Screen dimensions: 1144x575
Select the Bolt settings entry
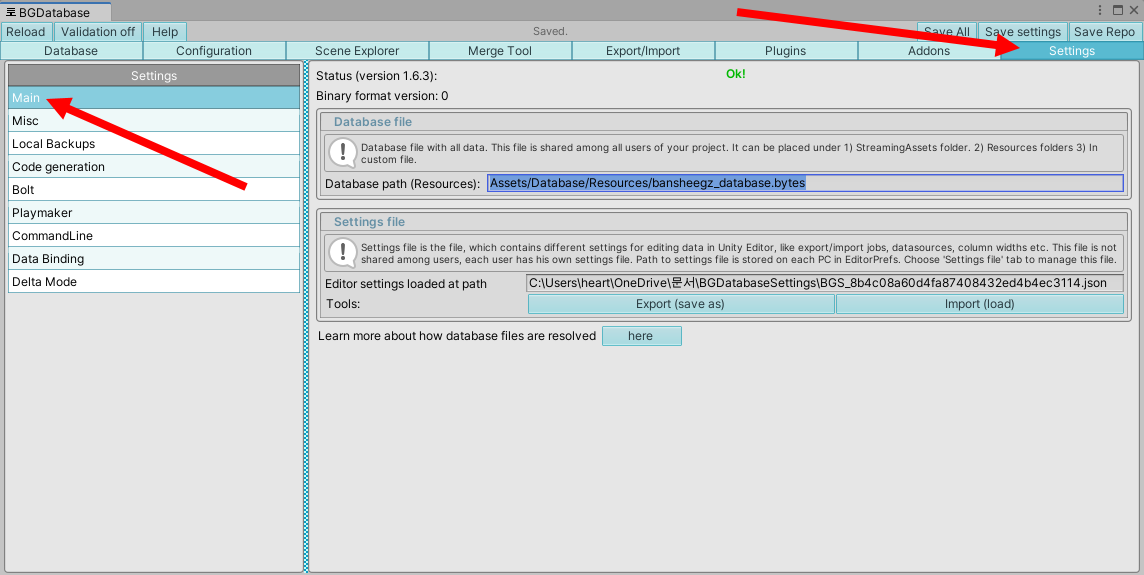154,190
